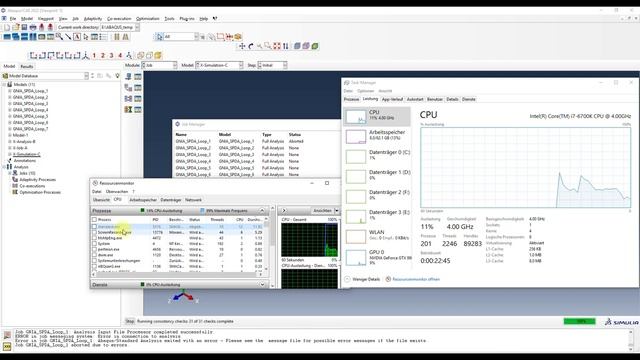Tick the checkbox for ScreenRecorder process
Viewport: 640px width, 360px height.
94,232
